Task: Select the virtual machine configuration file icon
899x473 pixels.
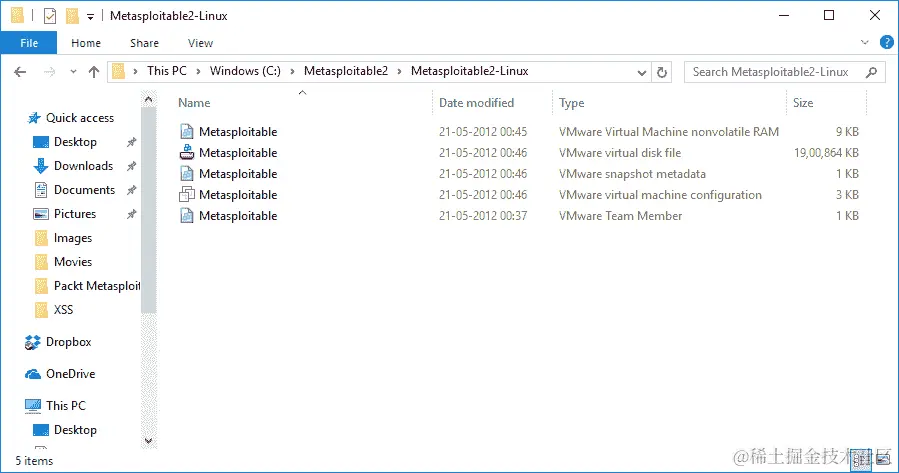Action: click(x=186, y=194)
